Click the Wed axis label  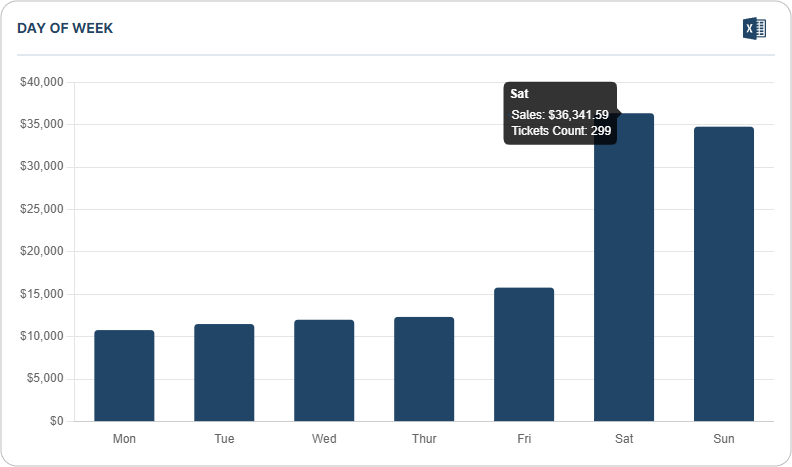tap(324, 438)
